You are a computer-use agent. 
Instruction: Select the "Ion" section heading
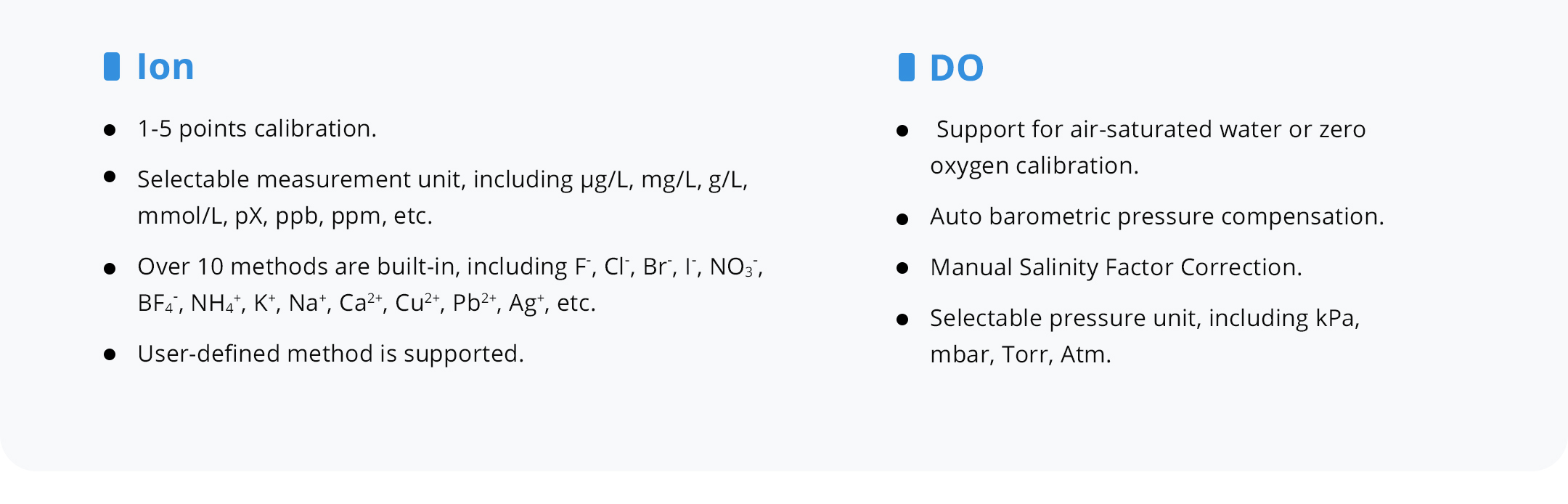[166, 67]
